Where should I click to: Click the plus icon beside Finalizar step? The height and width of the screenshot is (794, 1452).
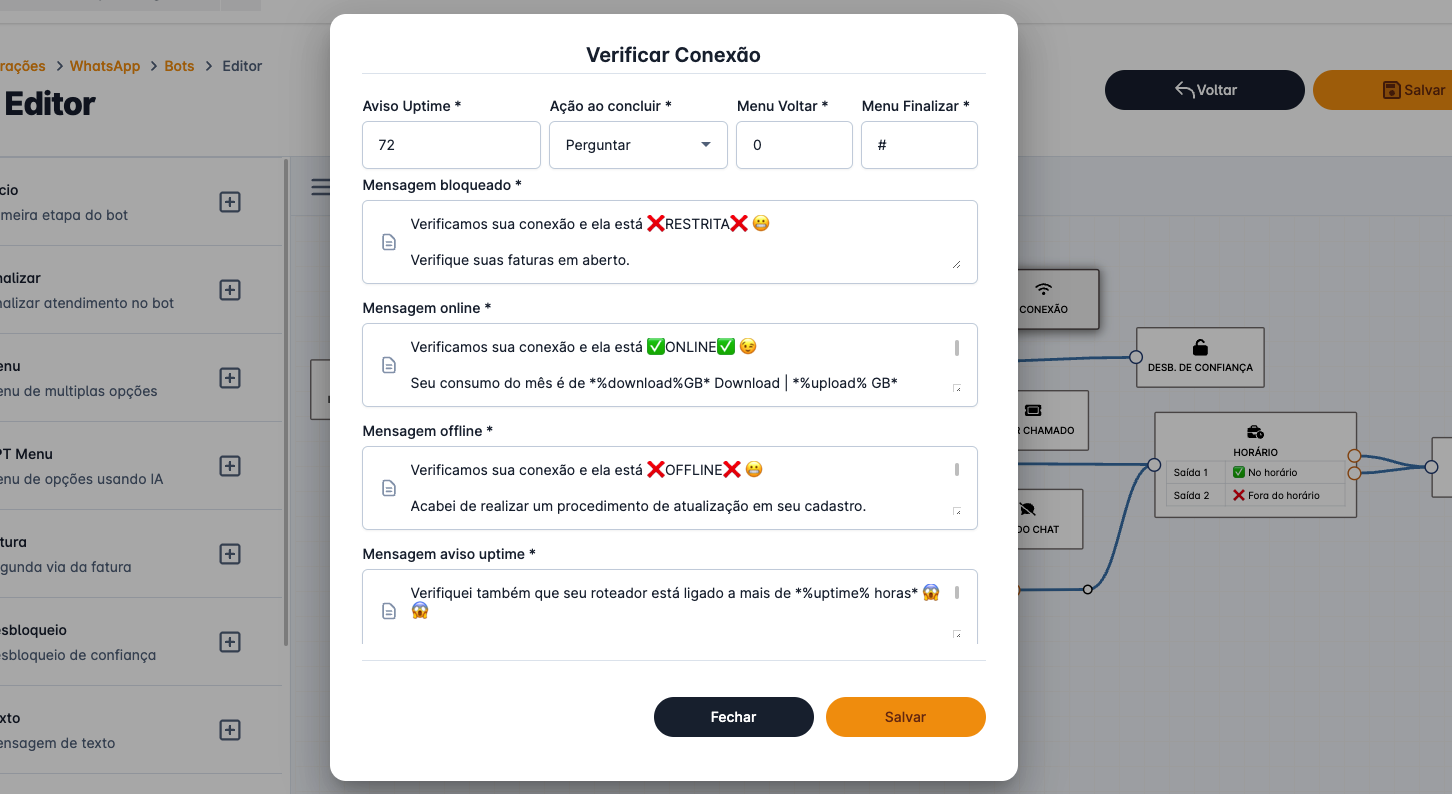[230, 290]
